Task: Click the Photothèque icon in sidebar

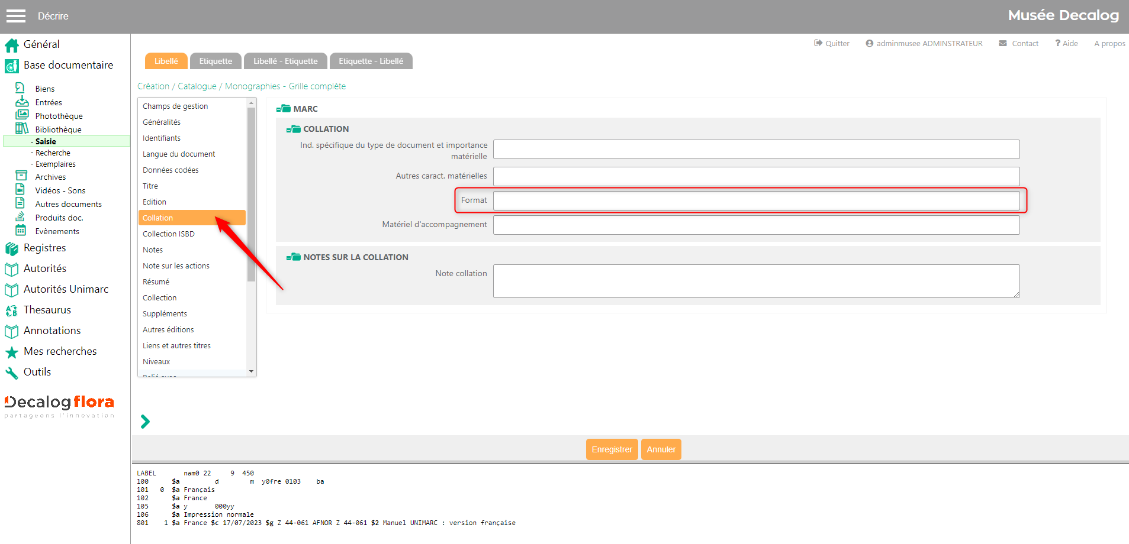Action: coord(21,116)
